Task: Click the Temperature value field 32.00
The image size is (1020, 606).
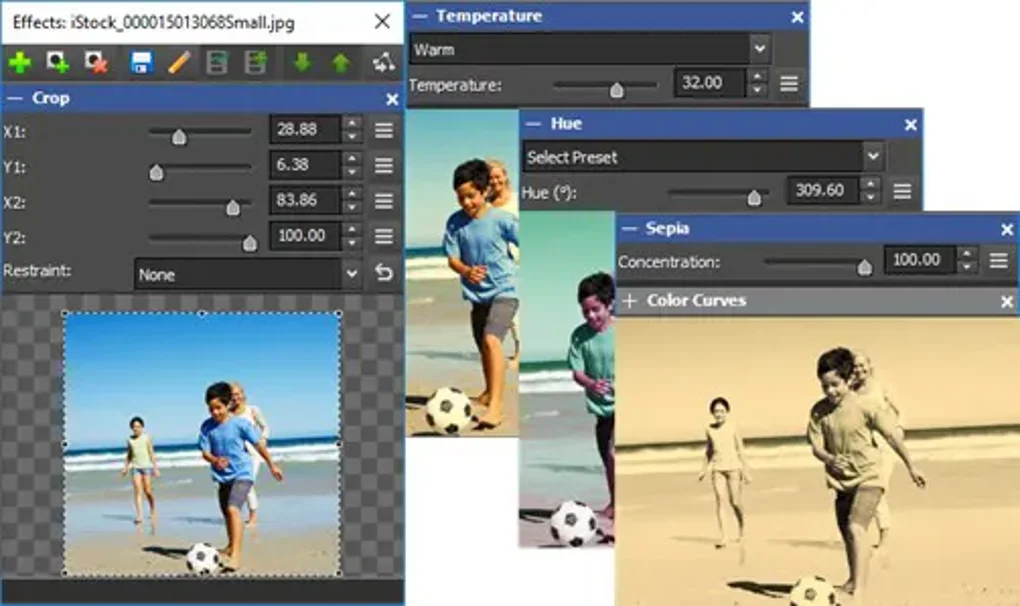Action: (710, 83)
